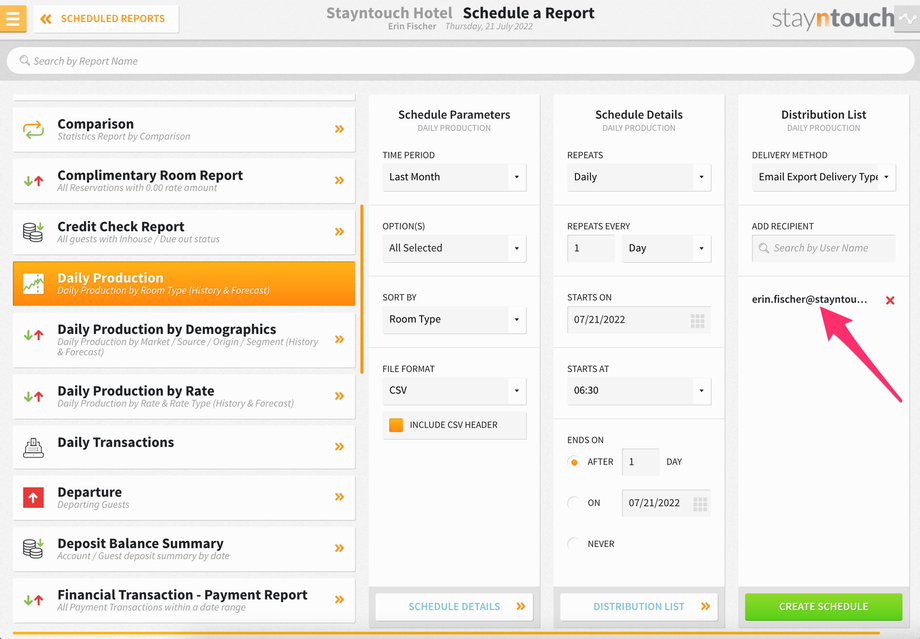Open Comparison report via its chevron
This screenshot has width=920, height=639.
(x=339, y=129)
